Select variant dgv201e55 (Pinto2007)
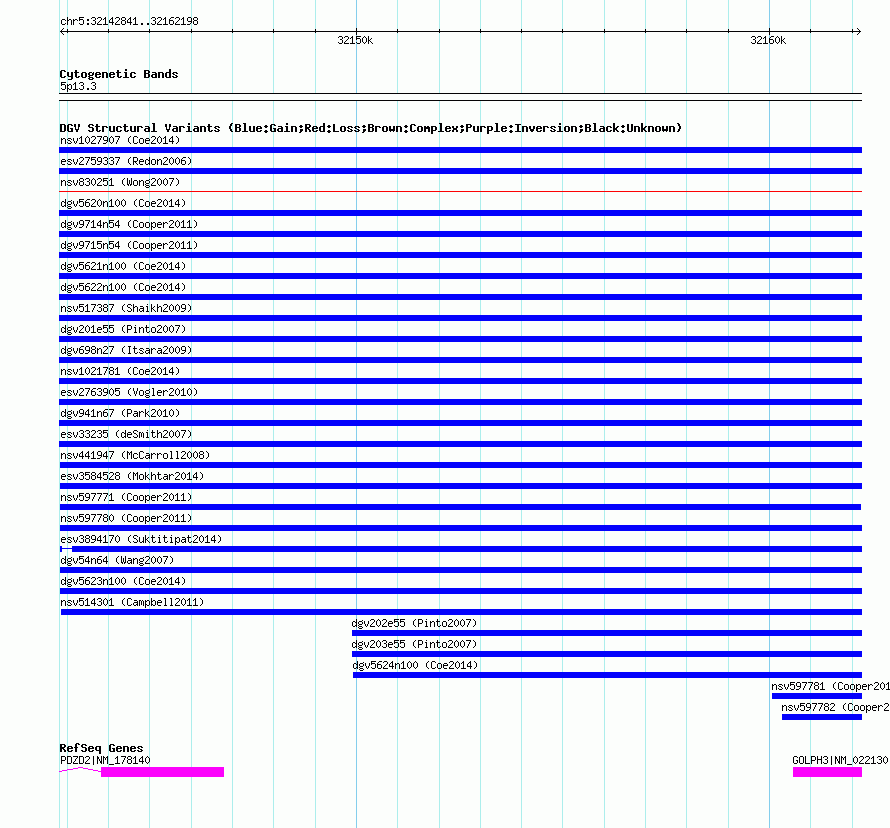Screen dimensions: 890x828 pos(123,329)
